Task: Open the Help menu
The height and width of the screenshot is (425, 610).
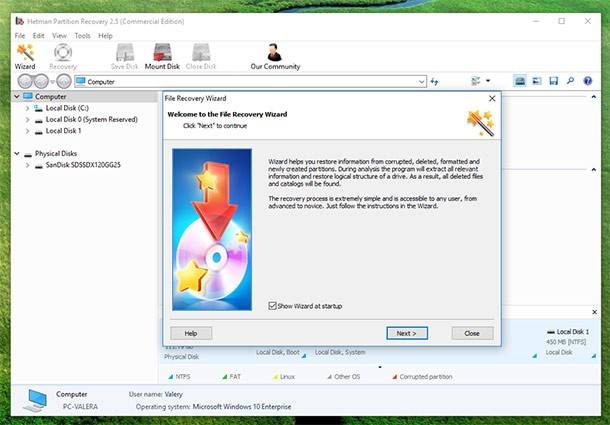Action: point(105,36)
